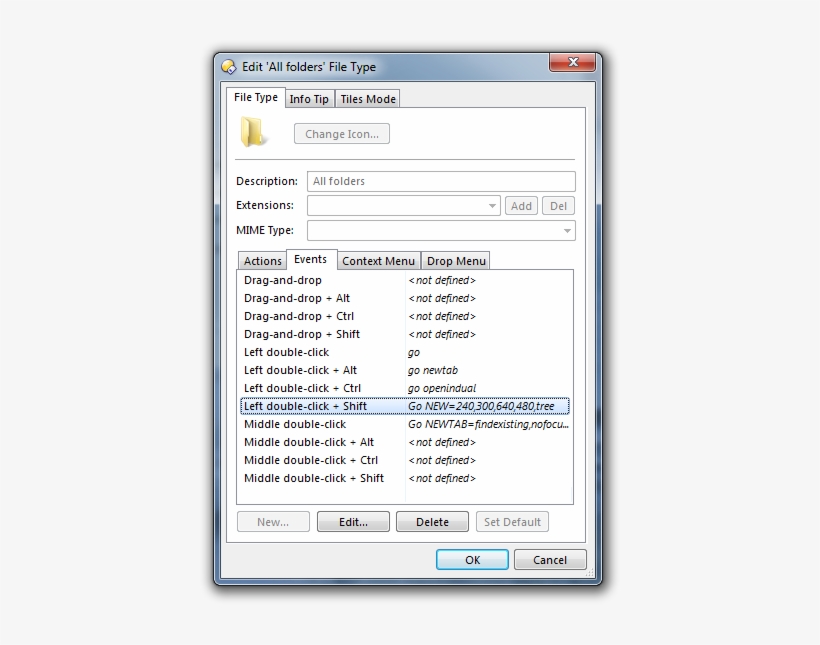
Task: Switch to the Info Tip tab
Action: [308, 99]
